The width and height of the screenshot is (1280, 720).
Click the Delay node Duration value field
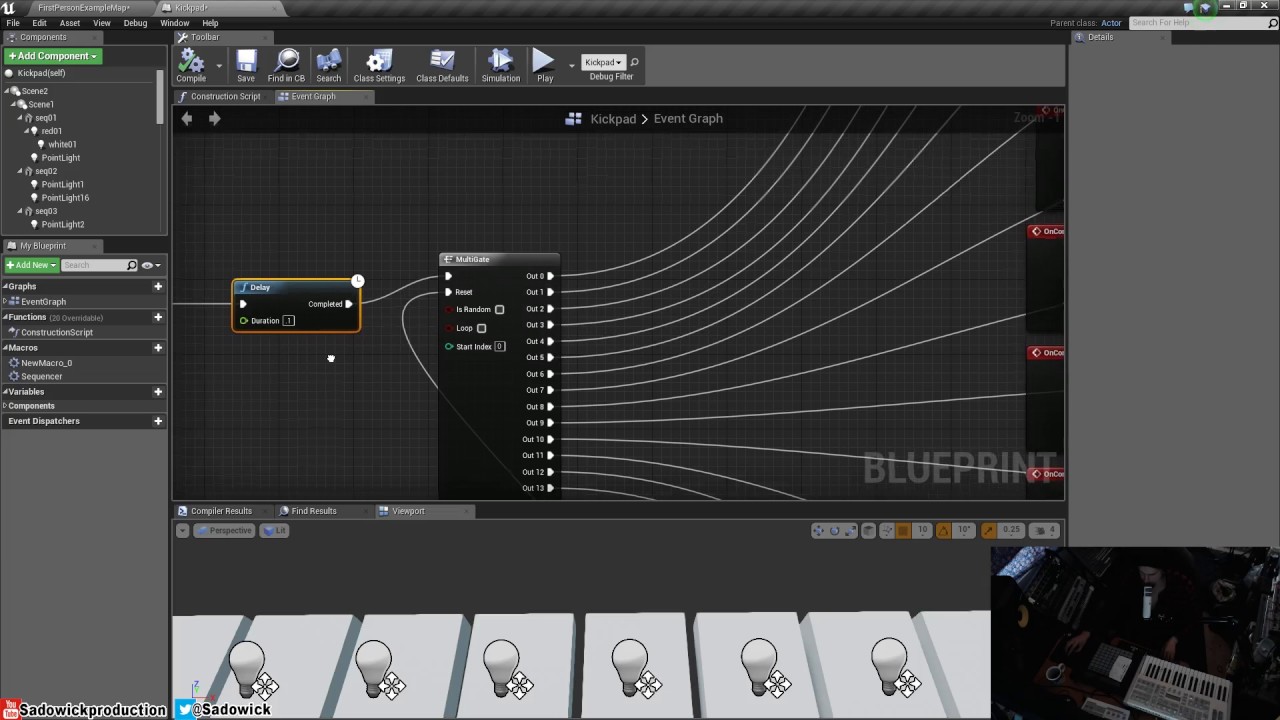pyautogui.click(x=288, y=321)
